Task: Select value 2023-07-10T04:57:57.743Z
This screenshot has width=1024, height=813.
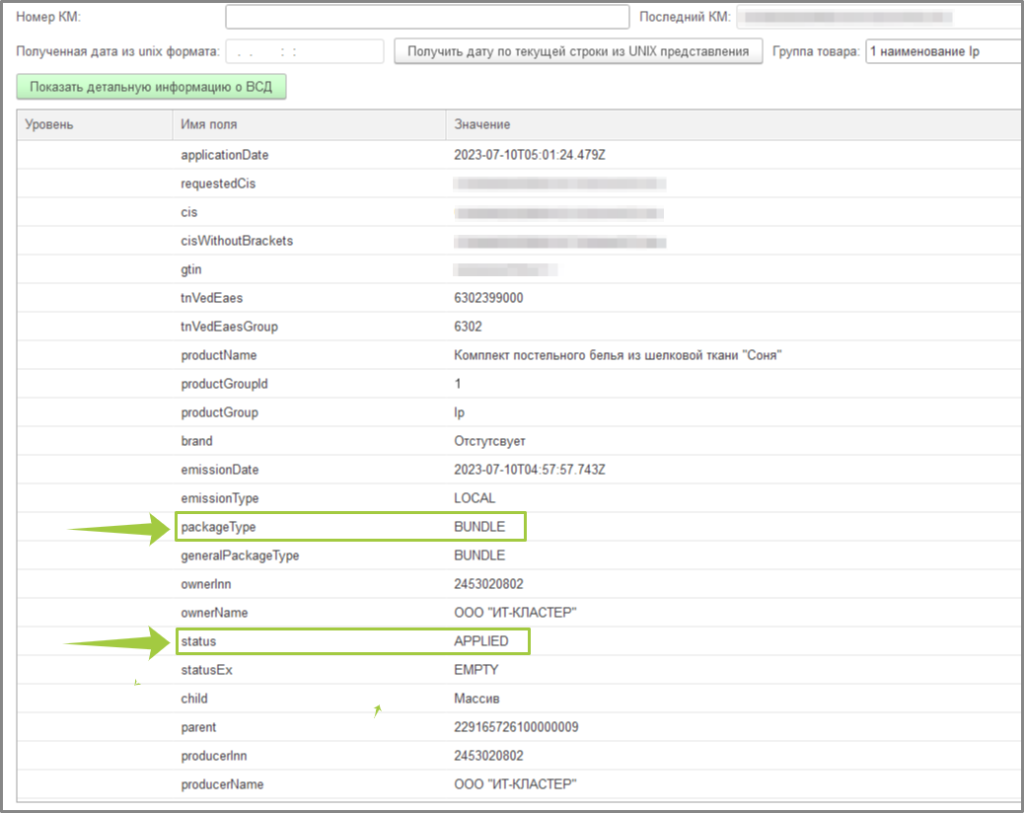Action: 530,470
